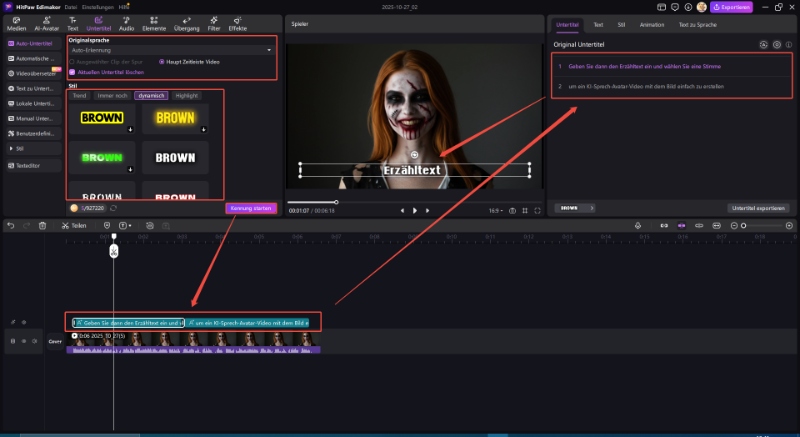Expand the Stil item in left sidebar
800x437 pixels.
point(34,148)
